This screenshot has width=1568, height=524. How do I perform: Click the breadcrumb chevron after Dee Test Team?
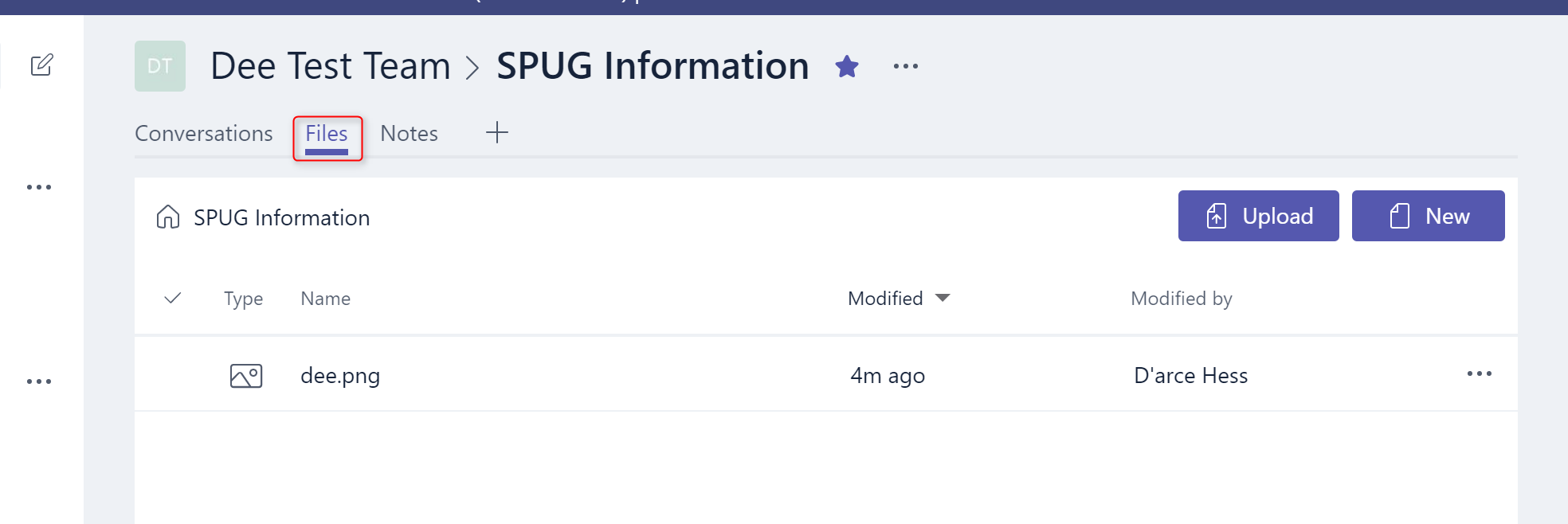click(472, 67)
